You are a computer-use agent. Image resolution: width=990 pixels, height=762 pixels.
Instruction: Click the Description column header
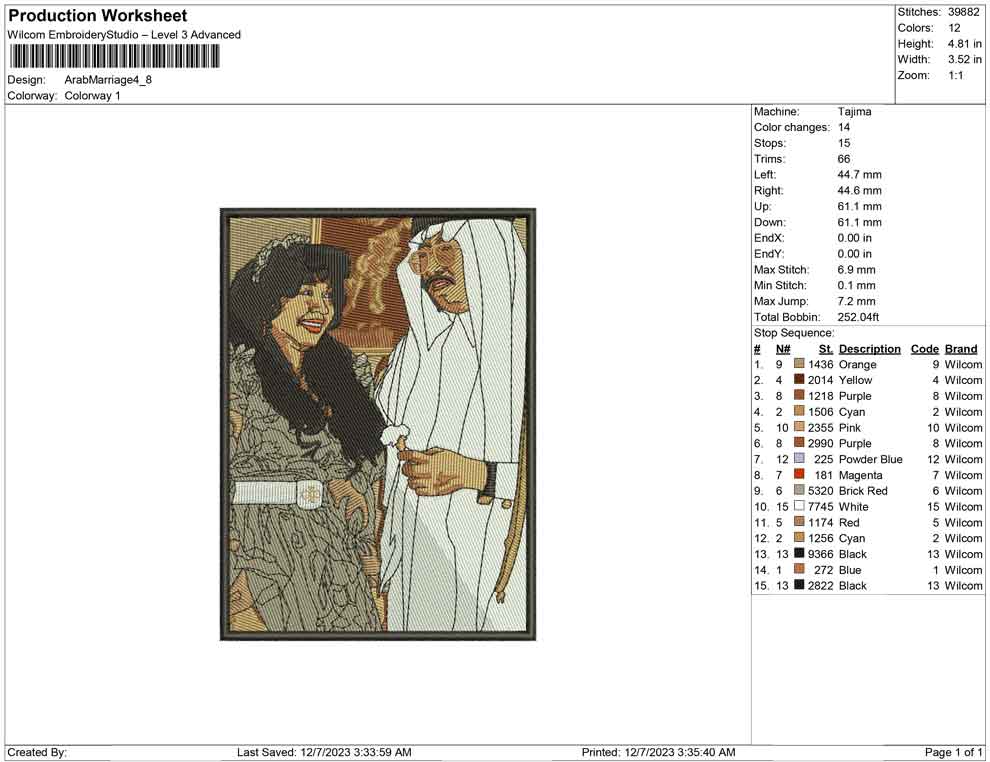(x=869, y=349)
